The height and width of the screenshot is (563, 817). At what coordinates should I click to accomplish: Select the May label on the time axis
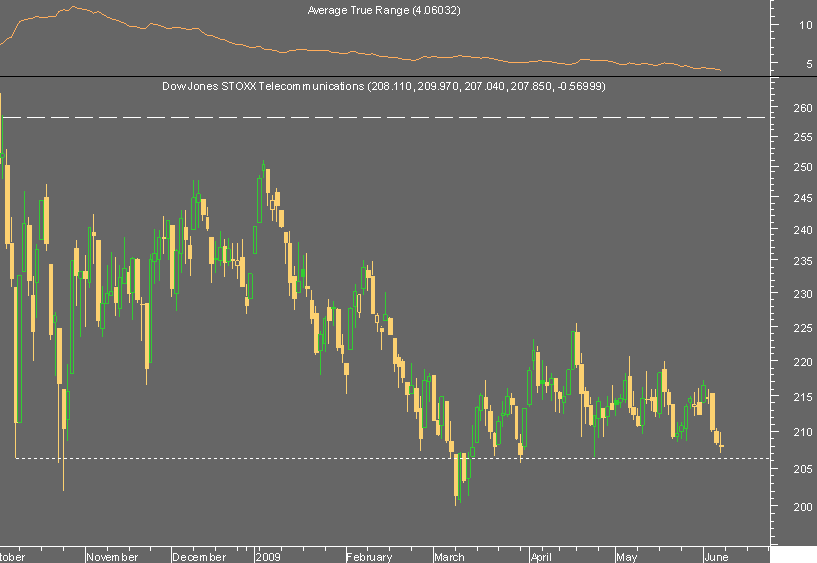pos(627,557)
